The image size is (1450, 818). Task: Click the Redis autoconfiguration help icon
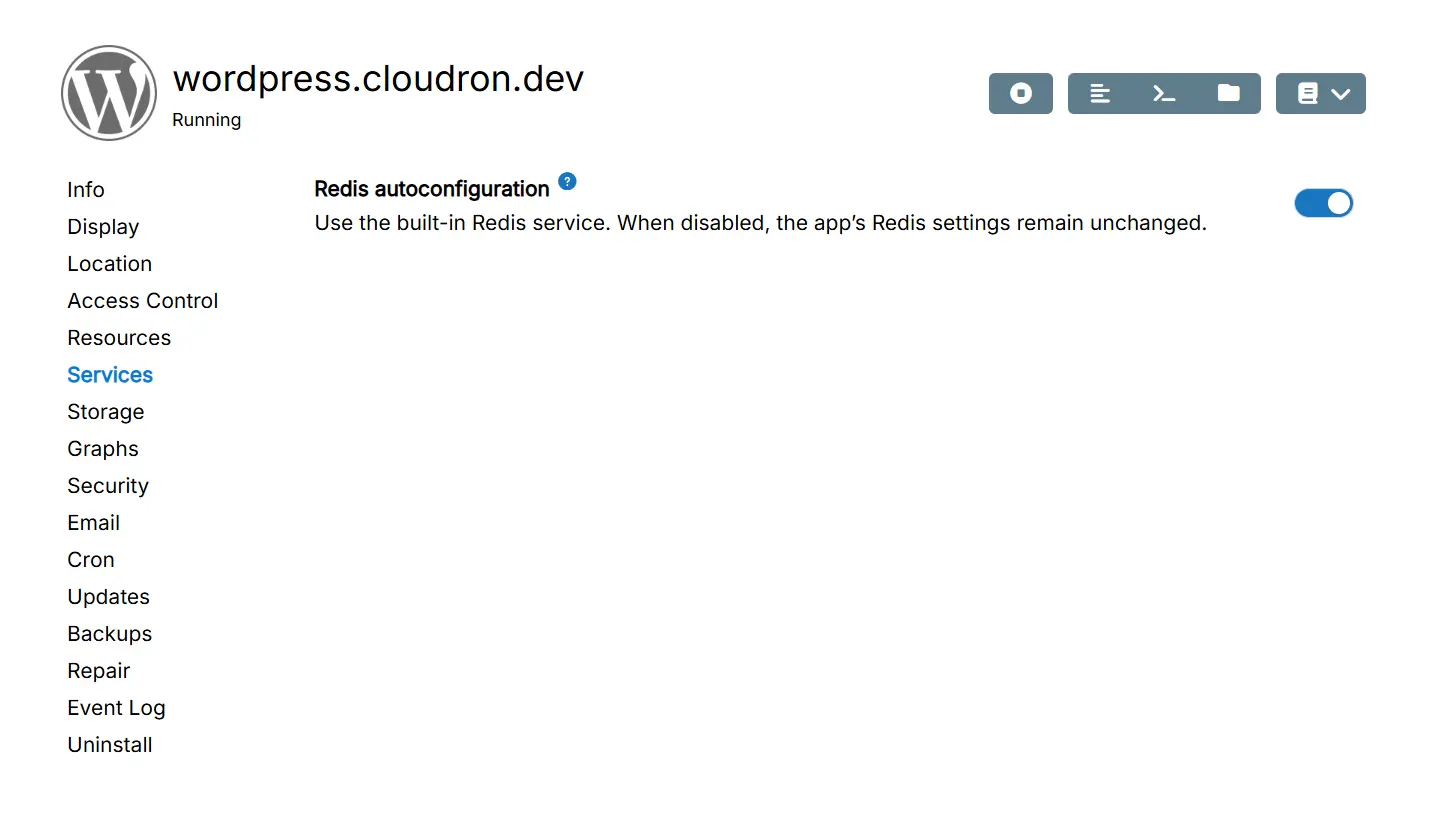click(x=567, y=181)
